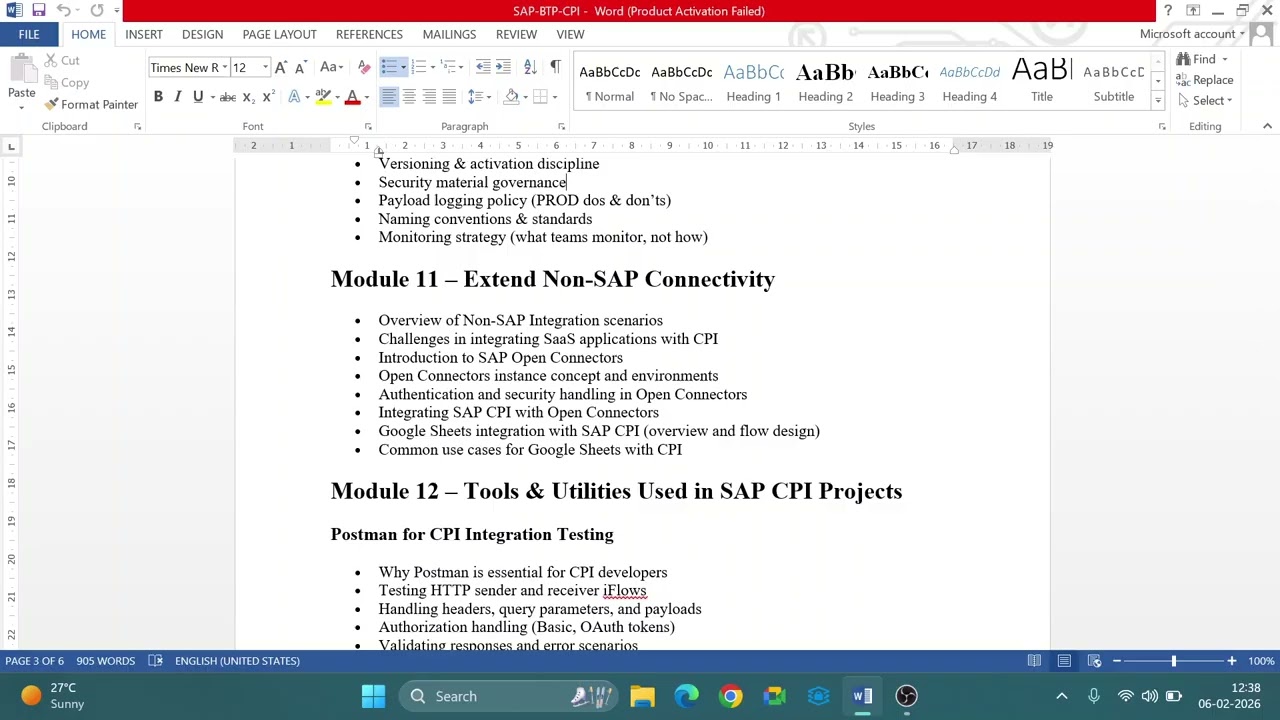Justify the paragraph text

pos(449,97)
